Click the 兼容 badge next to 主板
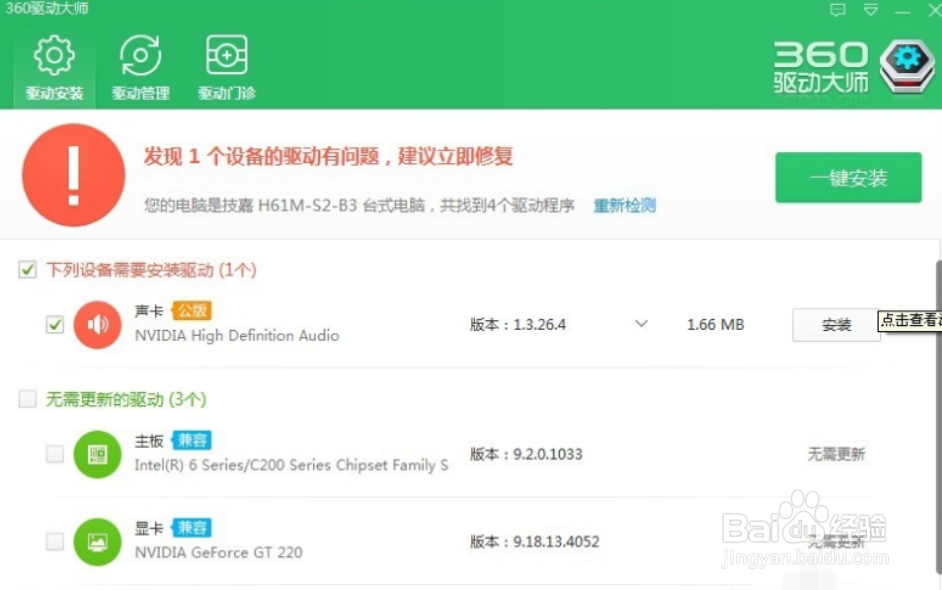942x590 pixels. [192, 440]
